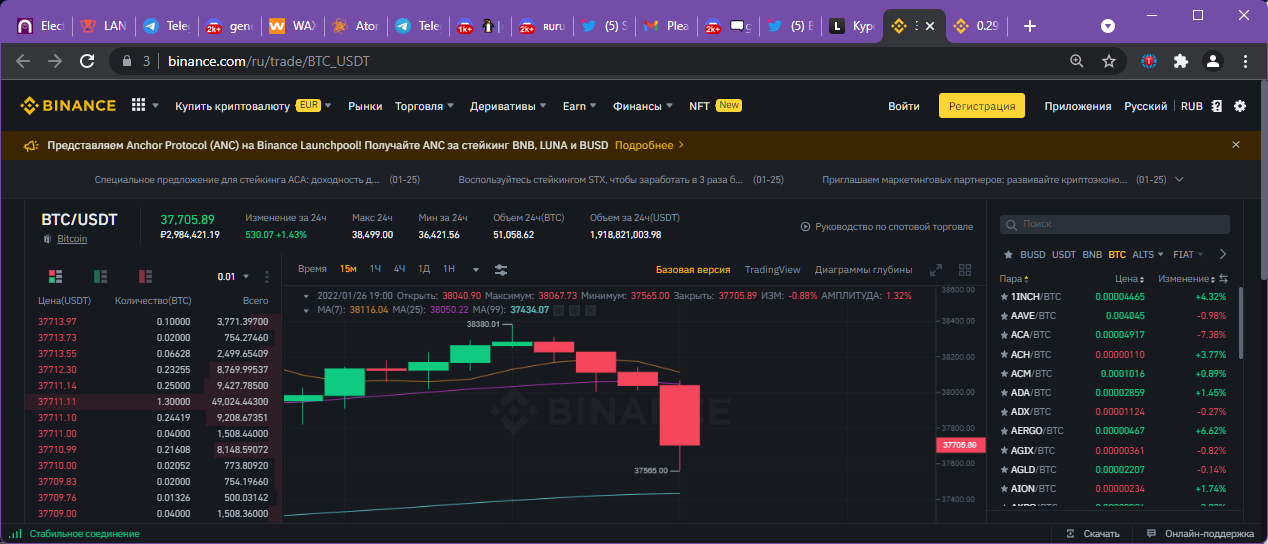1268x544 pixels.
Task: Toggle change/volume column swap icon
Action: click(1223, 279)
